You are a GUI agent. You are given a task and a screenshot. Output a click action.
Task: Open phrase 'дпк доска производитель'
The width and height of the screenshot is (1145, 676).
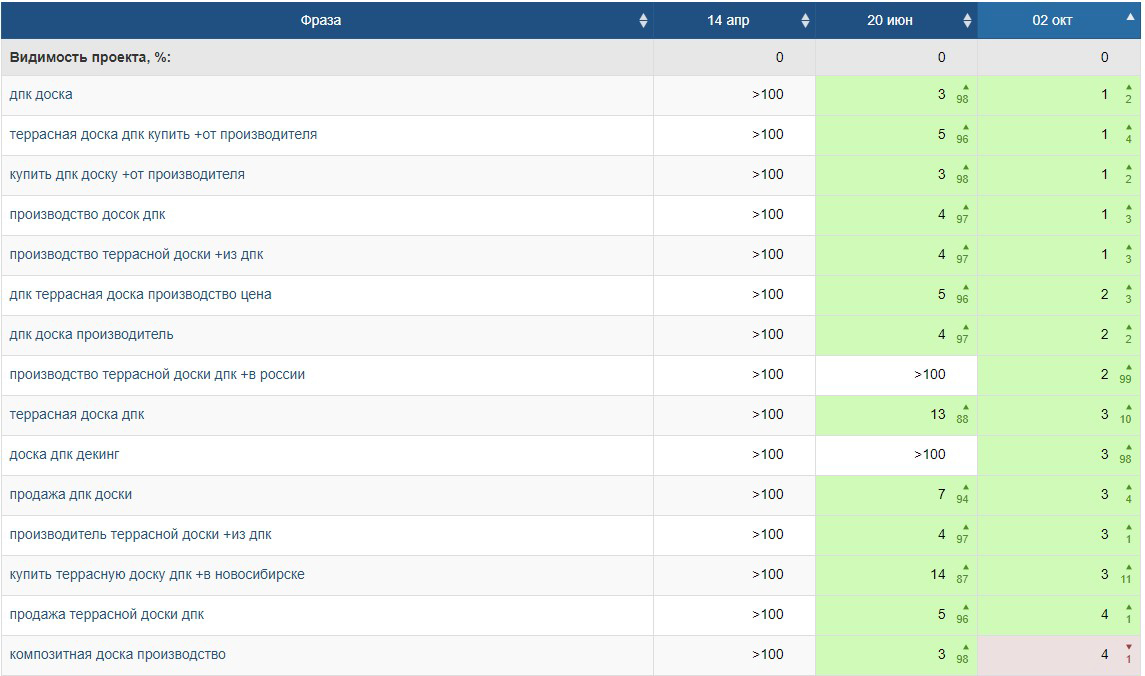point(91,334)
